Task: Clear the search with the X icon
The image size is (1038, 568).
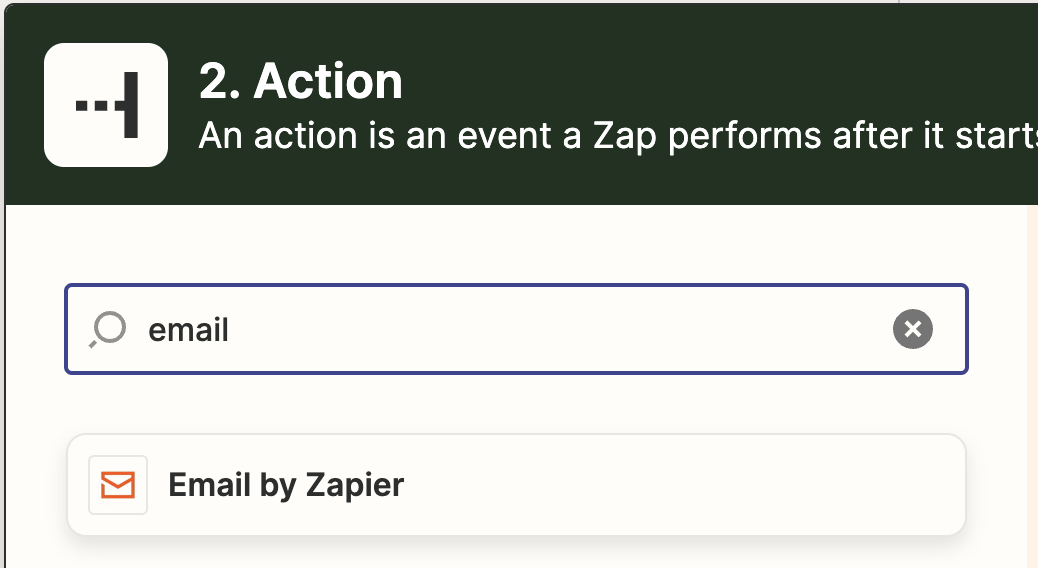Action: click(912, 329)
